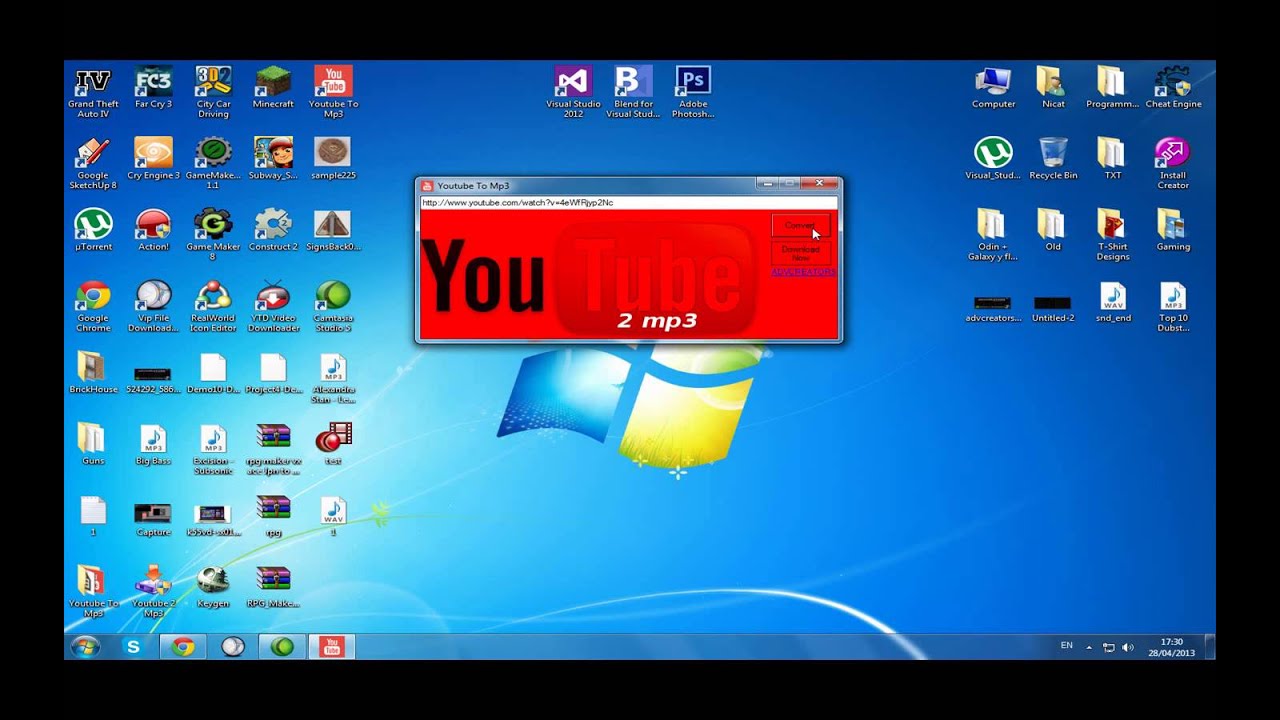Screen dimensions: 1280x720
Task: Switch to Chrome in the taskbar
Action: pyautogui.click(x=183, y=647)
